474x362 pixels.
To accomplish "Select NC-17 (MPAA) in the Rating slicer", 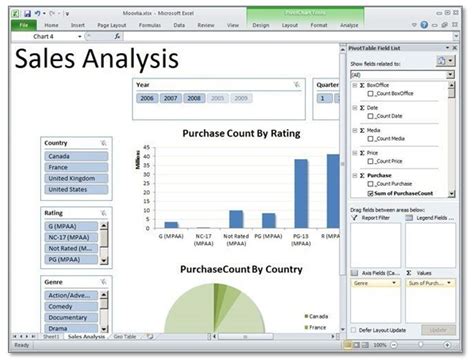I will point(71,237).
